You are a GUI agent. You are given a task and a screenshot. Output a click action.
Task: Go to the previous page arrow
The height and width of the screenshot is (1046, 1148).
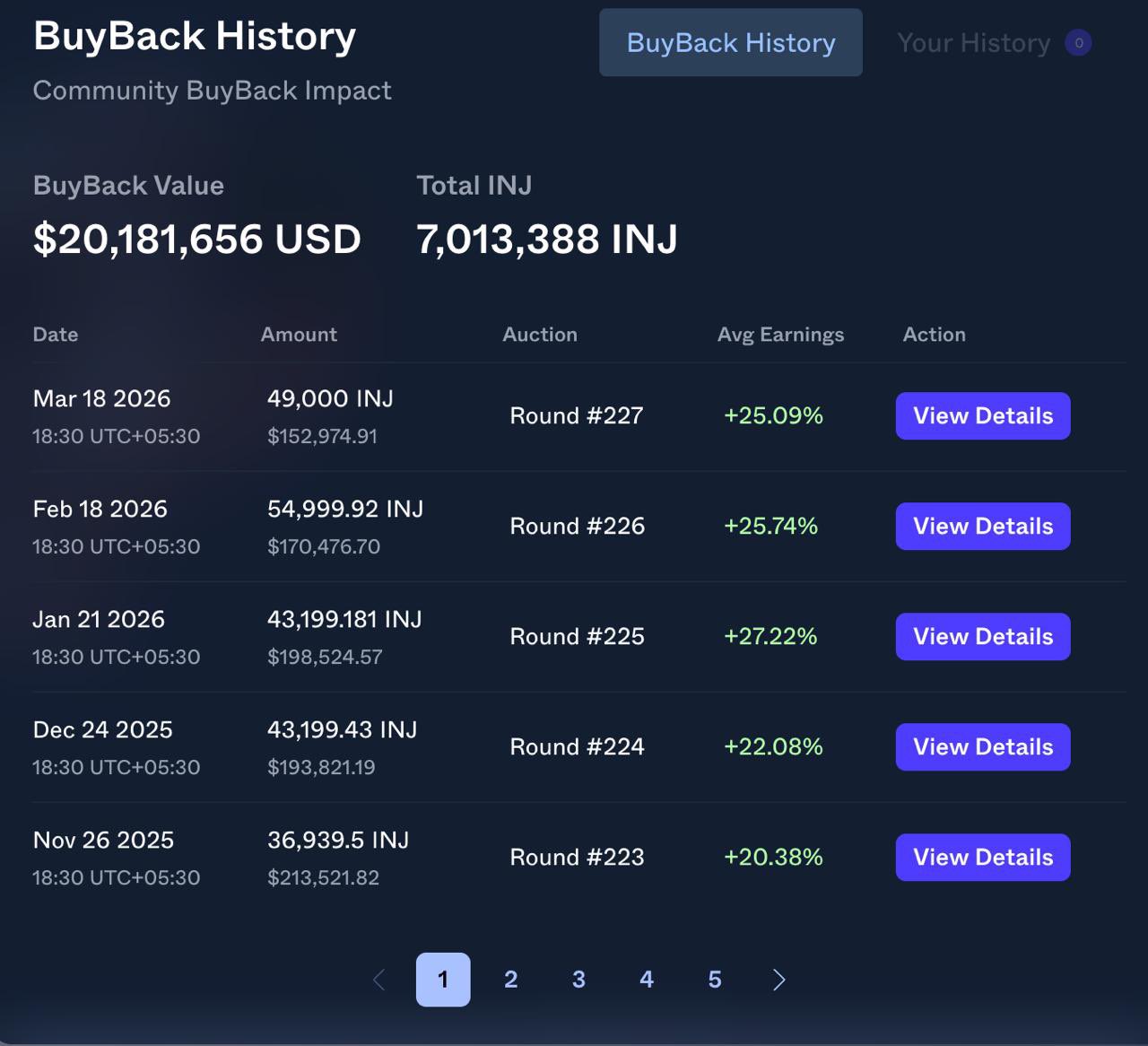tap(378, 980)
